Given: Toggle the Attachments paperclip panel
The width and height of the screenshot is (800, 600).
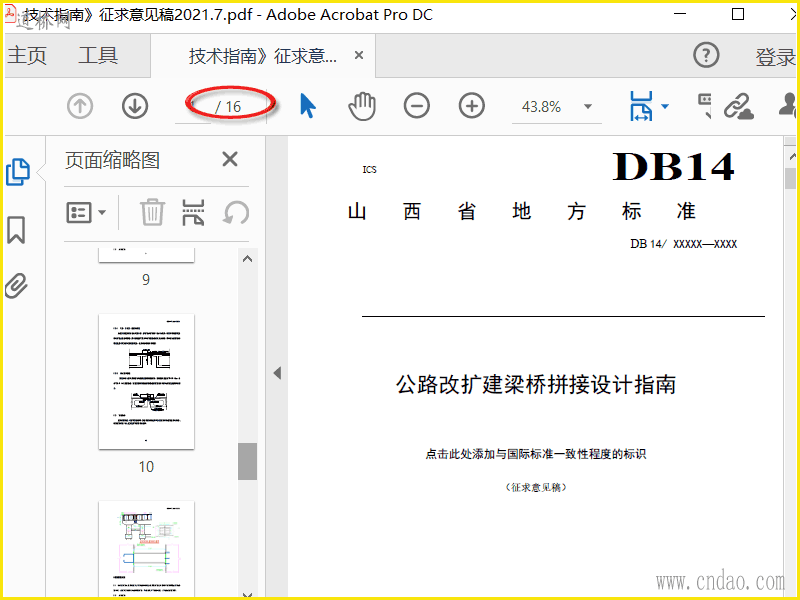Looking at the screenshot, I should 17,286.
